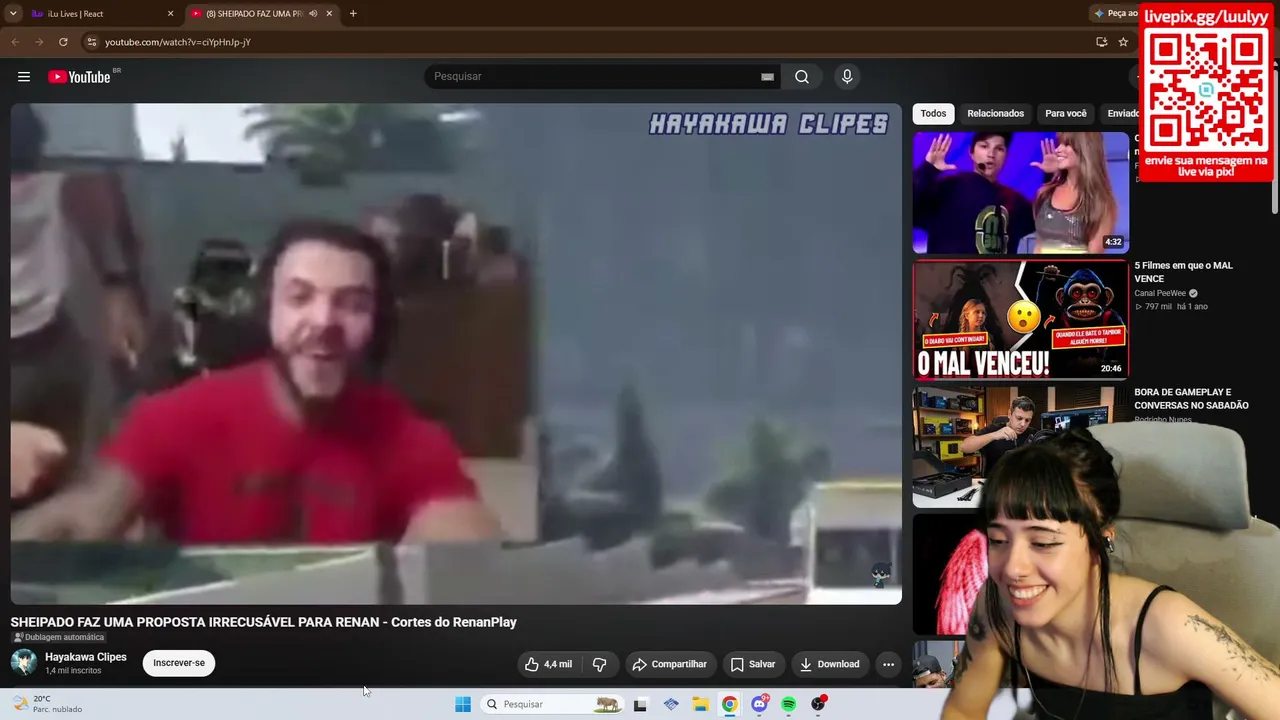Close the SHEIPADO YouTube tab

(x=330, y=14)
